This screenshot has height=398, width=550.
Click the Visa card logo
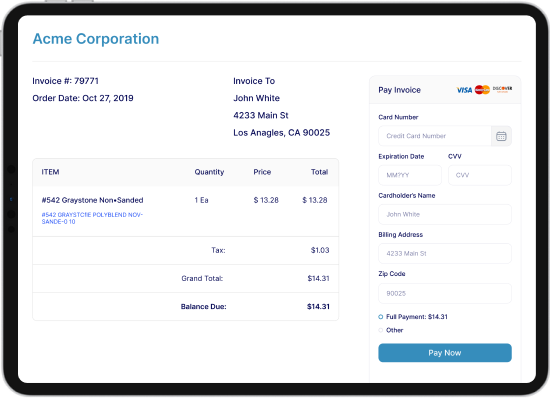click(x=464, y=90)
